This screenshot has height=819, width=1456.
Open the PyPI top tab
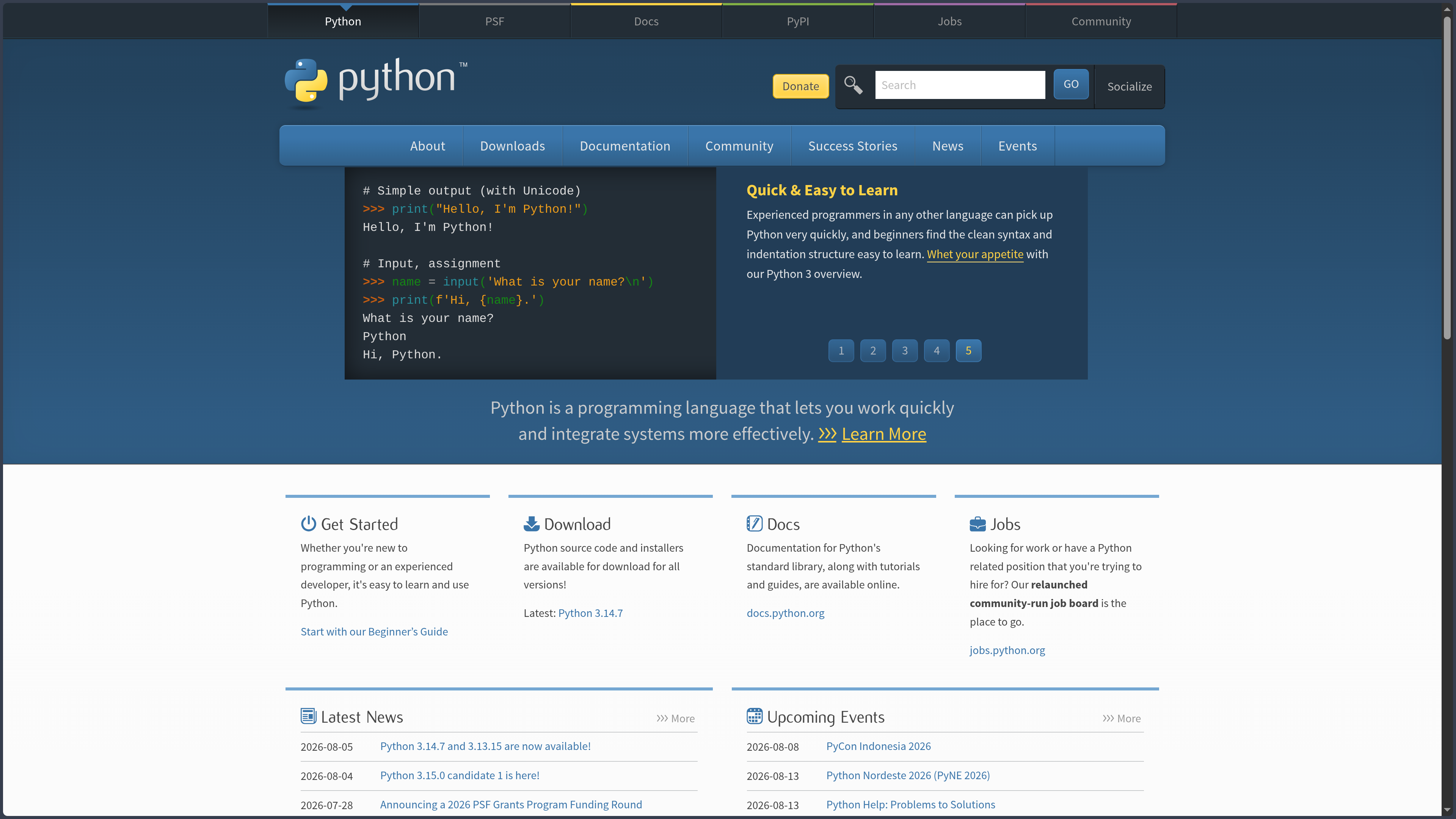click(x=797, y=22)
